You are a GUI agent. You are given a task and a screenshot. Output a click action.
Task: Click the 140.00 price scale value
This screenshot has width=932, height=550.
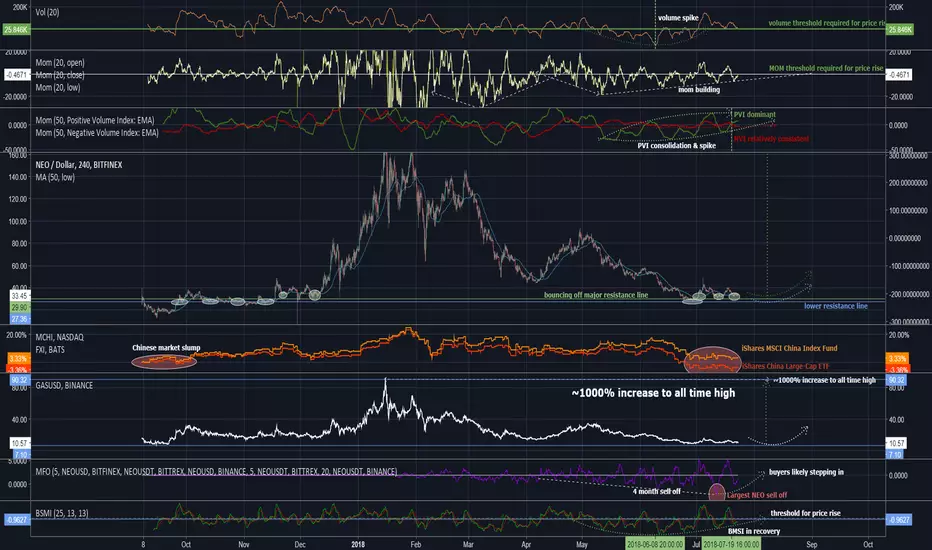click(x=18, y=177)
